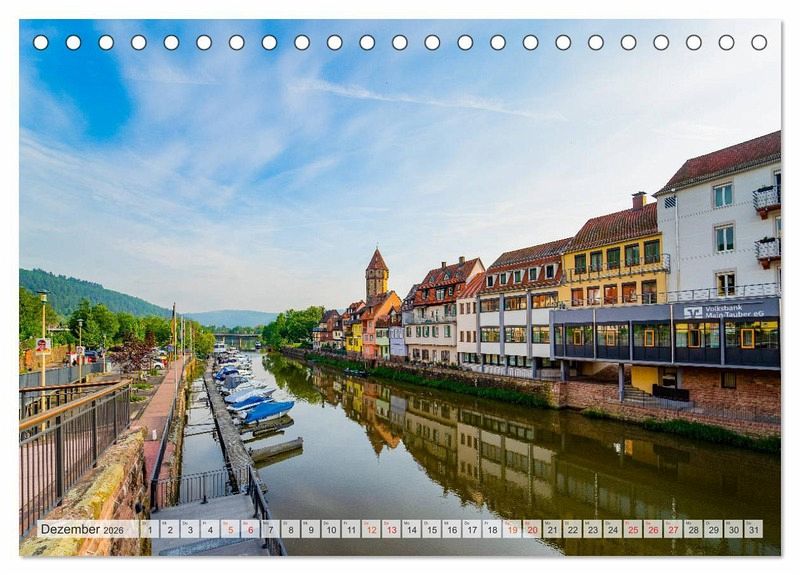The width and height of the screenshot is (800, 575).
Task: Select day 29 in the calendar strip
Action: point(714,529)
